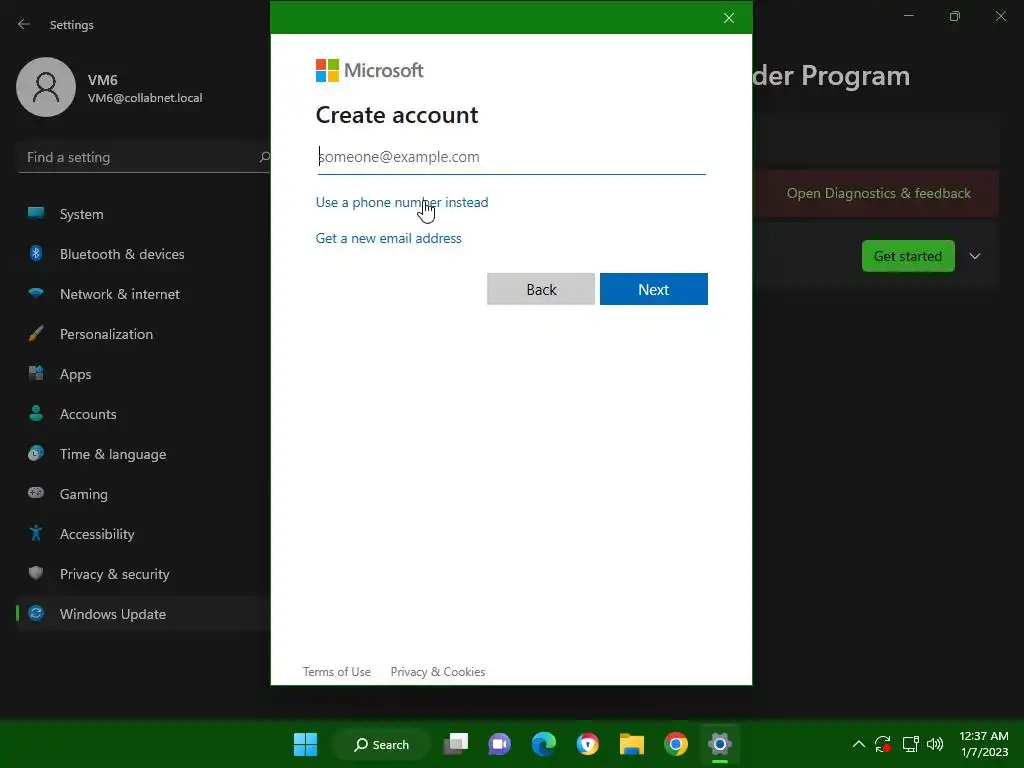Click the VM6 user avatar
Image resolution: width=1024 pixels, height=768 pixels.
(46, 87)
